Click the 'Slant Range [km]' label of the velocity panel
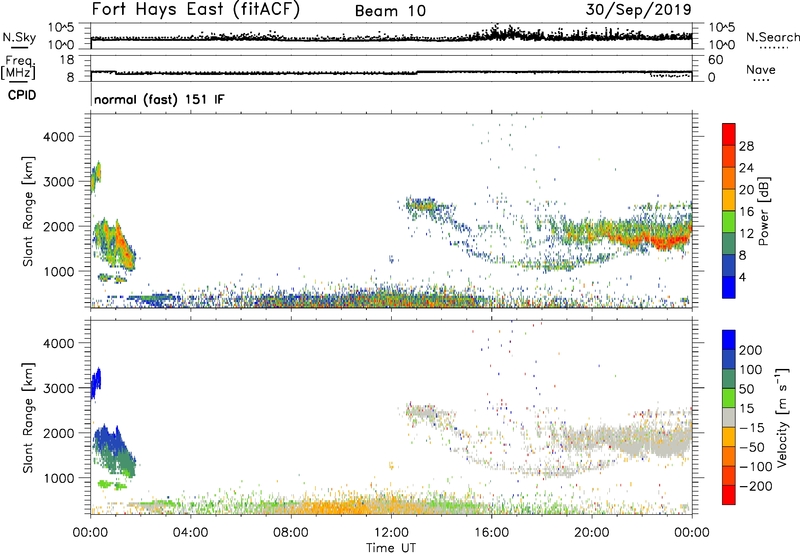The height and width of the screenshot is (554, 800). 28,418
